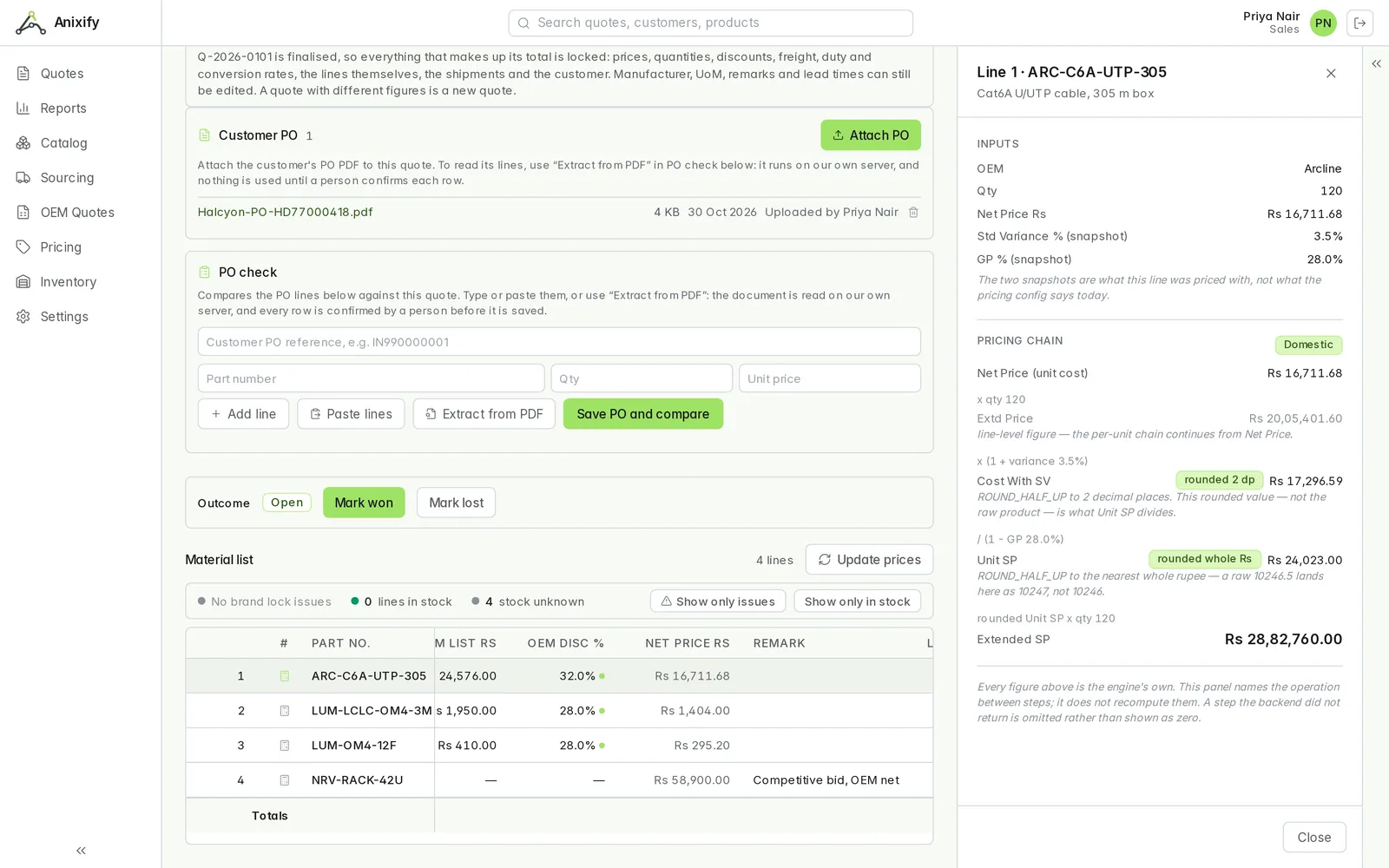This screenshot has height=868, width=1389.
Task: Click the PO check section clipboard icon
Action: coord(205,273)
